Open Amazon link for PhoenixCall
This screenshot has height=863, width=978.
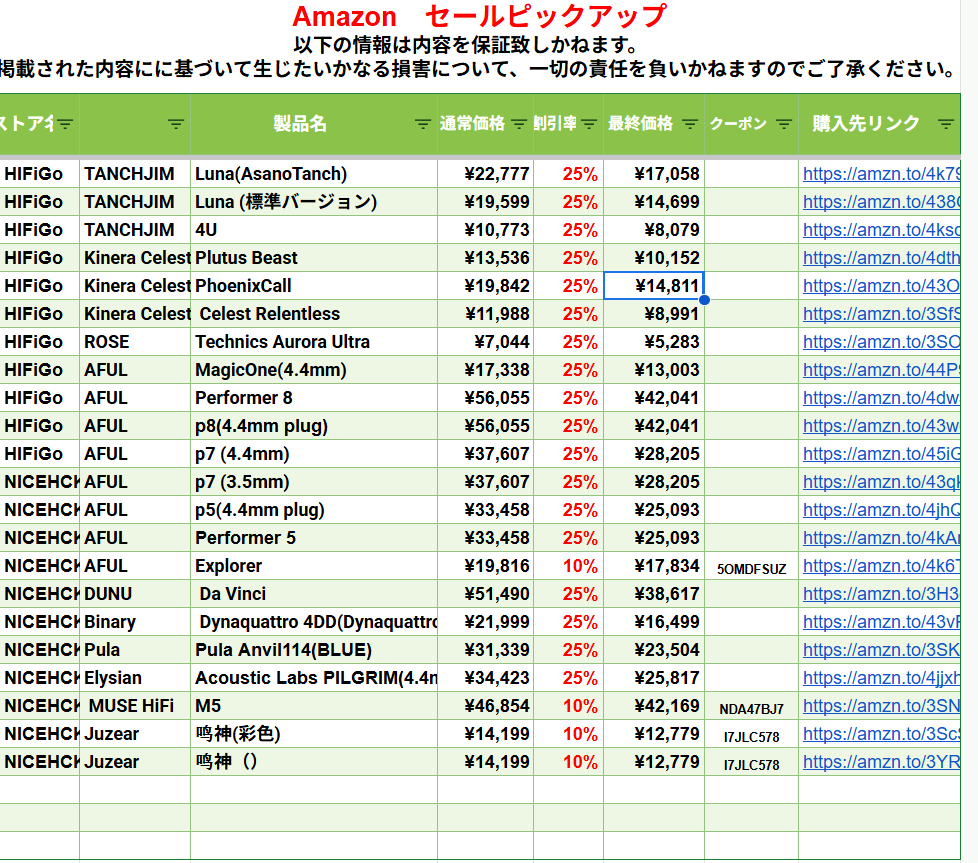click(881, 286)
